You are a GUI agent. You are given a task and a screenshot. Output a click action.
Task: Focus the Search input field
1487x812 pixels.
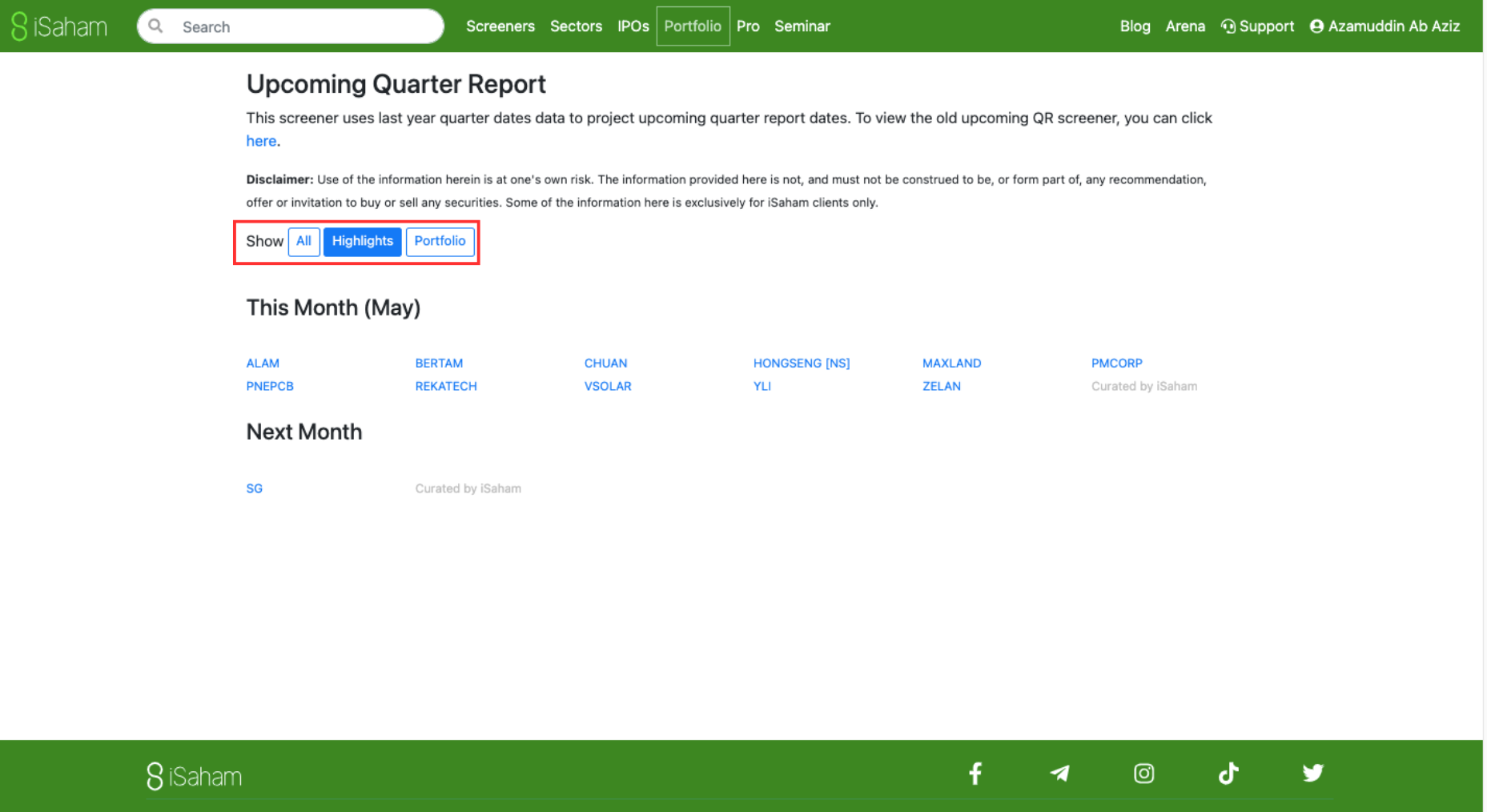click(290, 26)
